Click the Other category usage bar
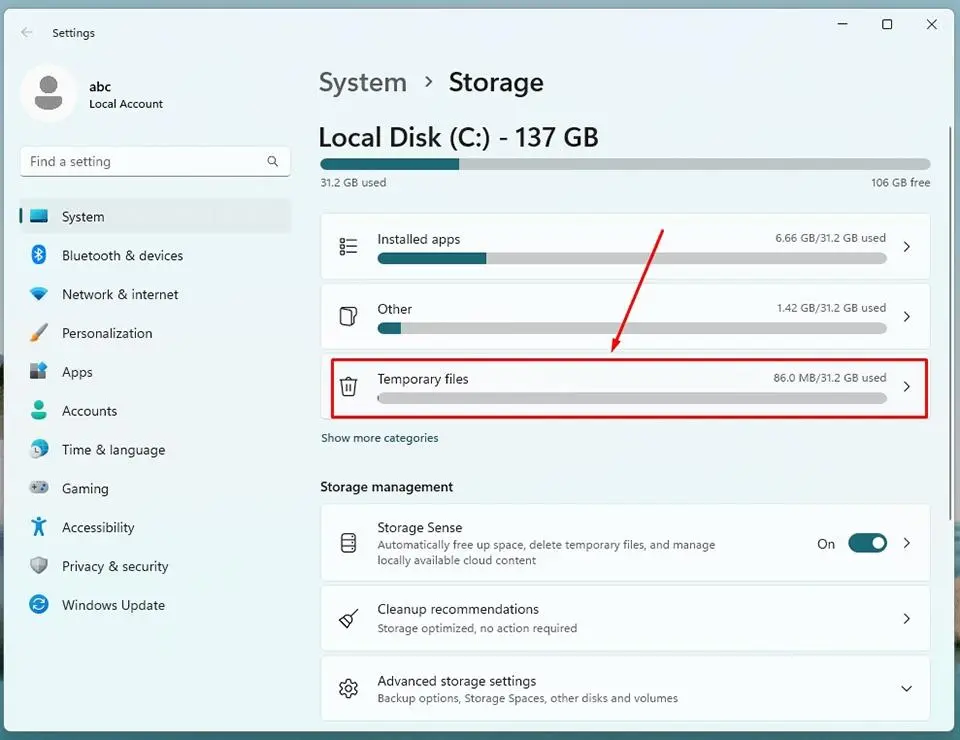 [x=632, y=329]
